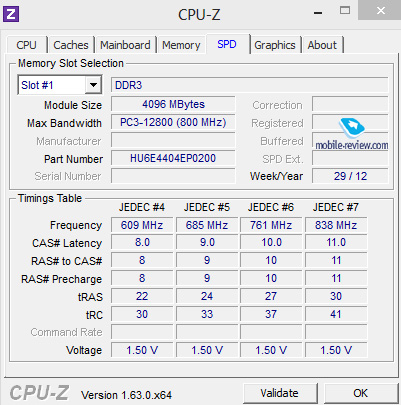Viewport: 401px width, 405px height.
Task: Open the Slot #1 dropdown arrow
Action: click(93, 85)
